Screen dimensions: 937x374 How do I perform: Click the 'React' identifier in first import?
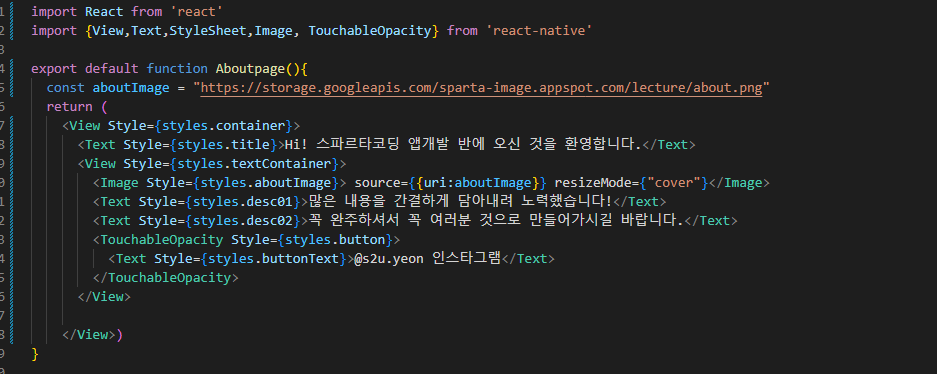(x=104, y=11)
